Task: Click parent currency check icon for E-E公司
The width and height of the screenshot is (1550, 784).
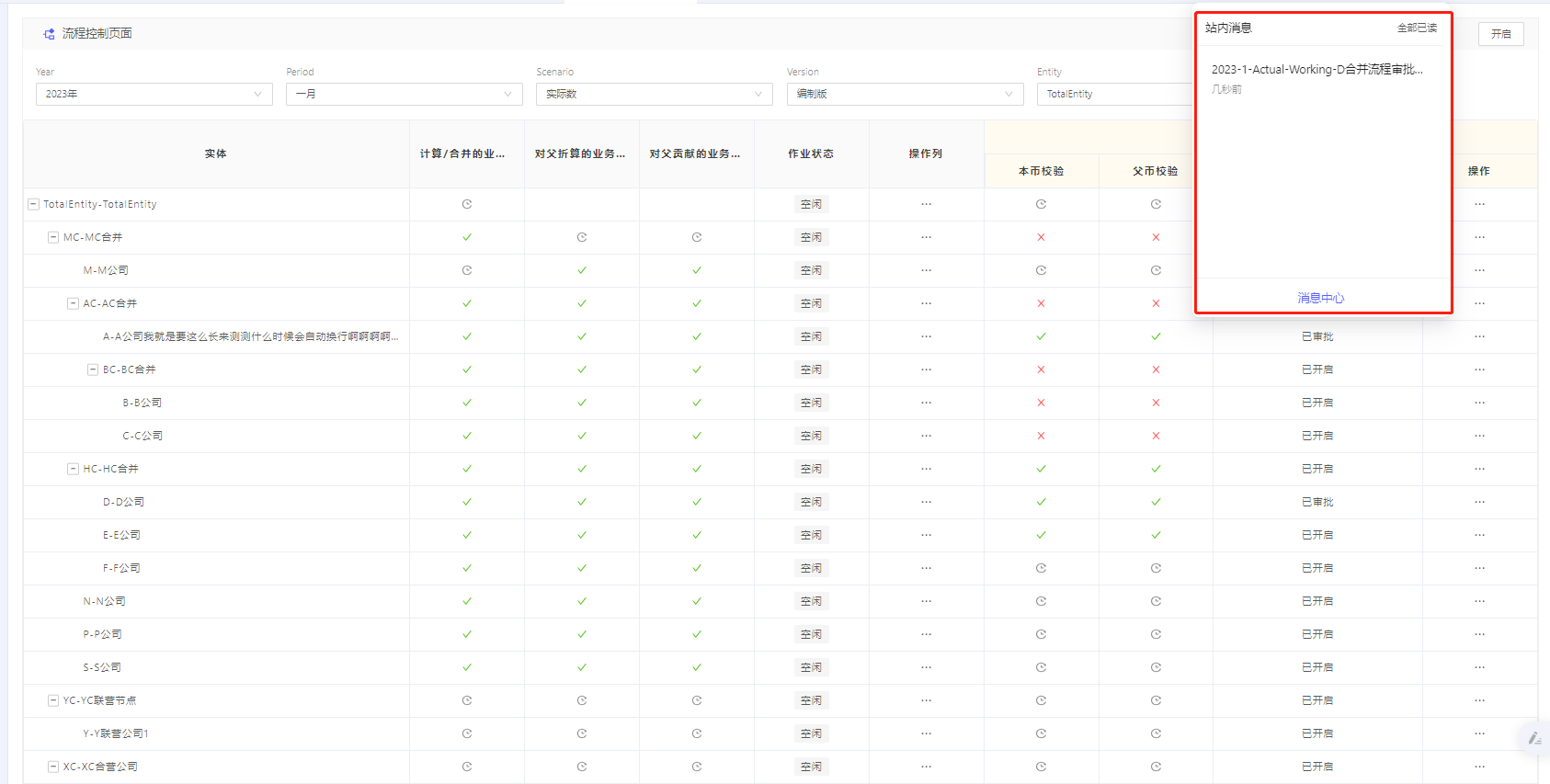Action: pyautogui.click(x=1156, y=535)
